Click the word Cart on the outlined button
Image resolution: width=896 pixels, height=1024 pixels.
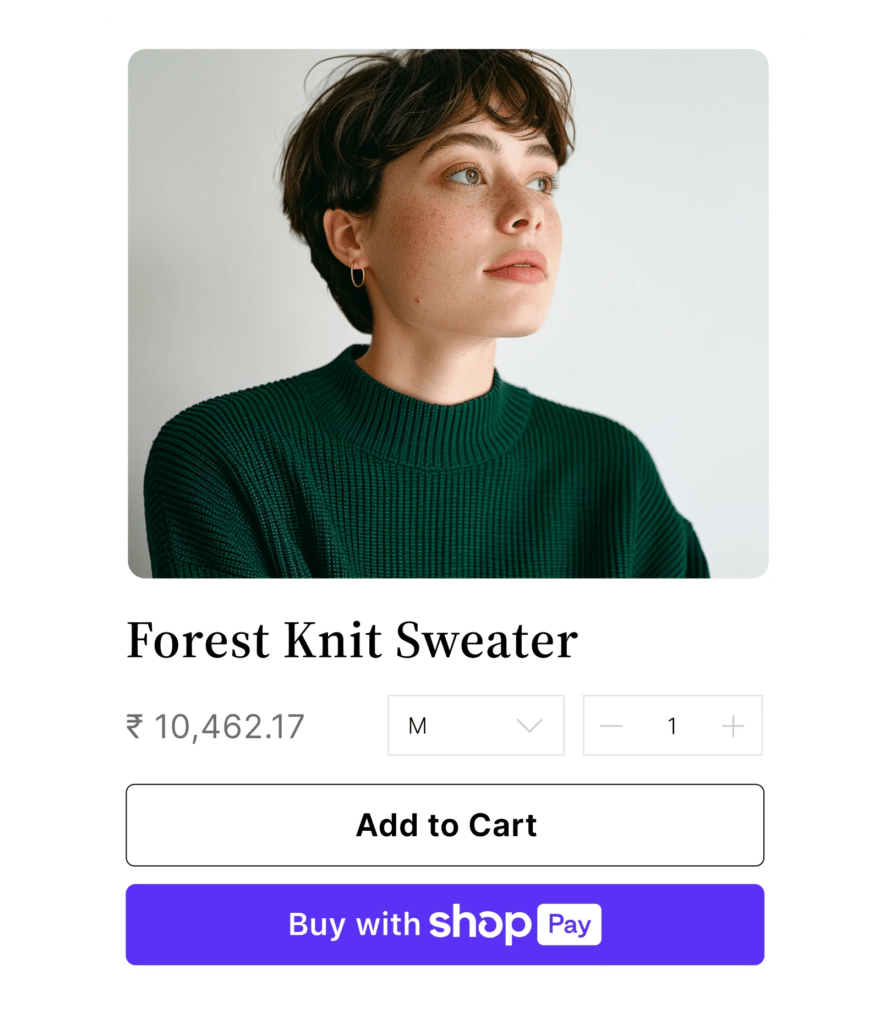pos(502,825)
